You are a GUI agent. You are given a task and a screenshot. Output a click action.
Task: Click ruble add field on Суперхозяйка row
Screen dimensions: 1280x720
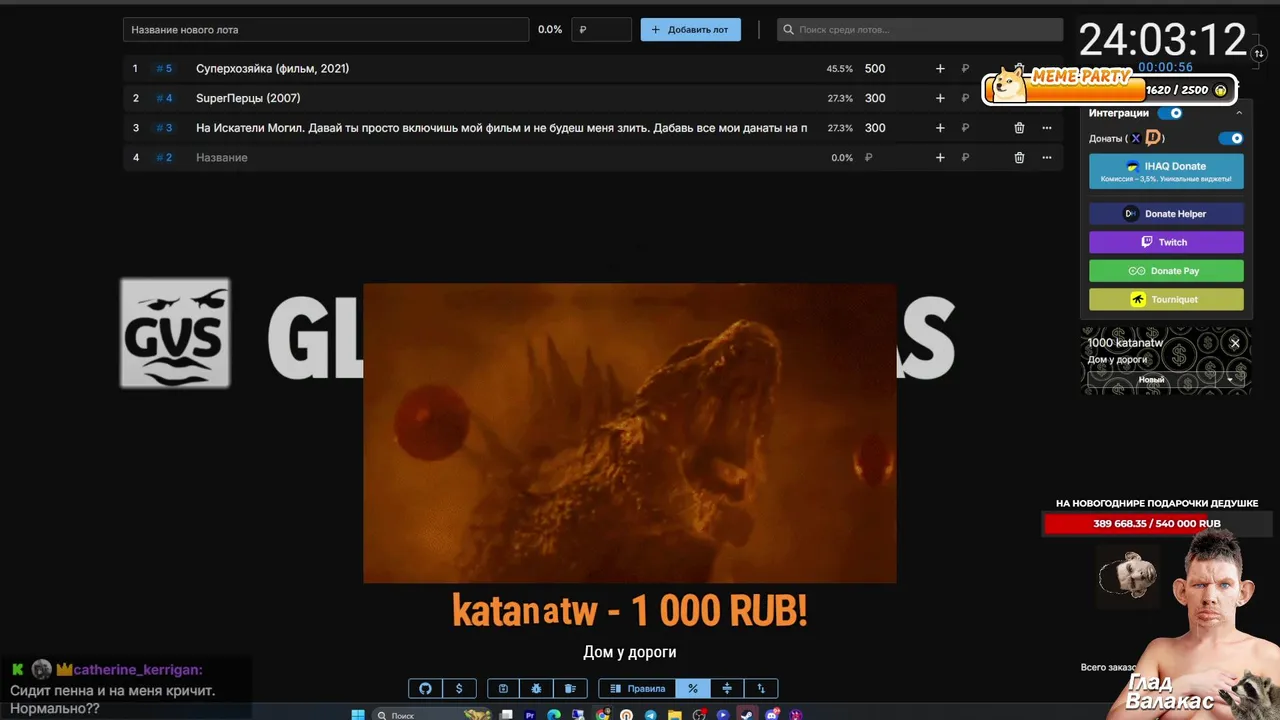pos(966,69)
